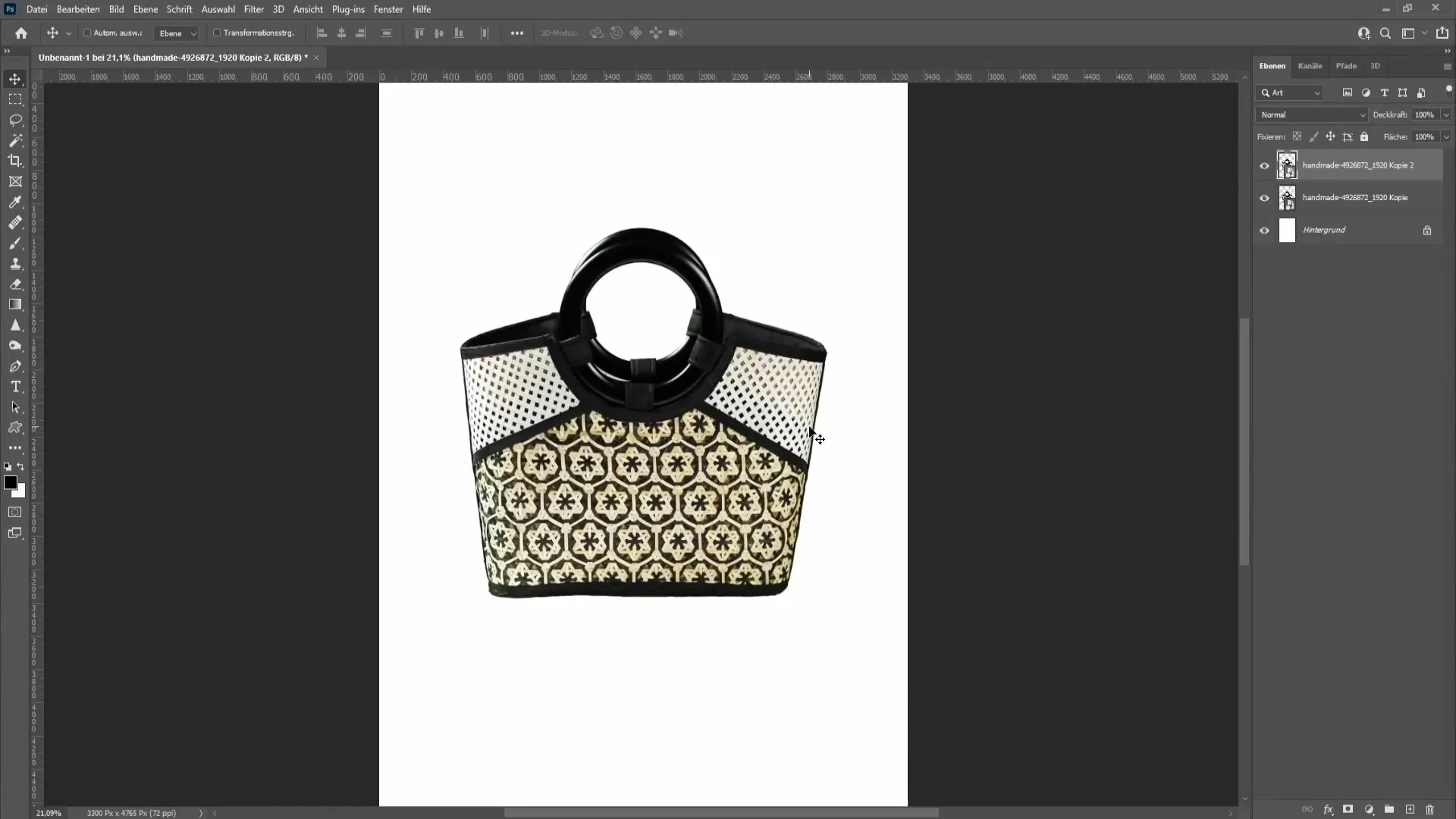Click the foreground color swatch
Screen dimensions: 1456x819
click(11, 482)
